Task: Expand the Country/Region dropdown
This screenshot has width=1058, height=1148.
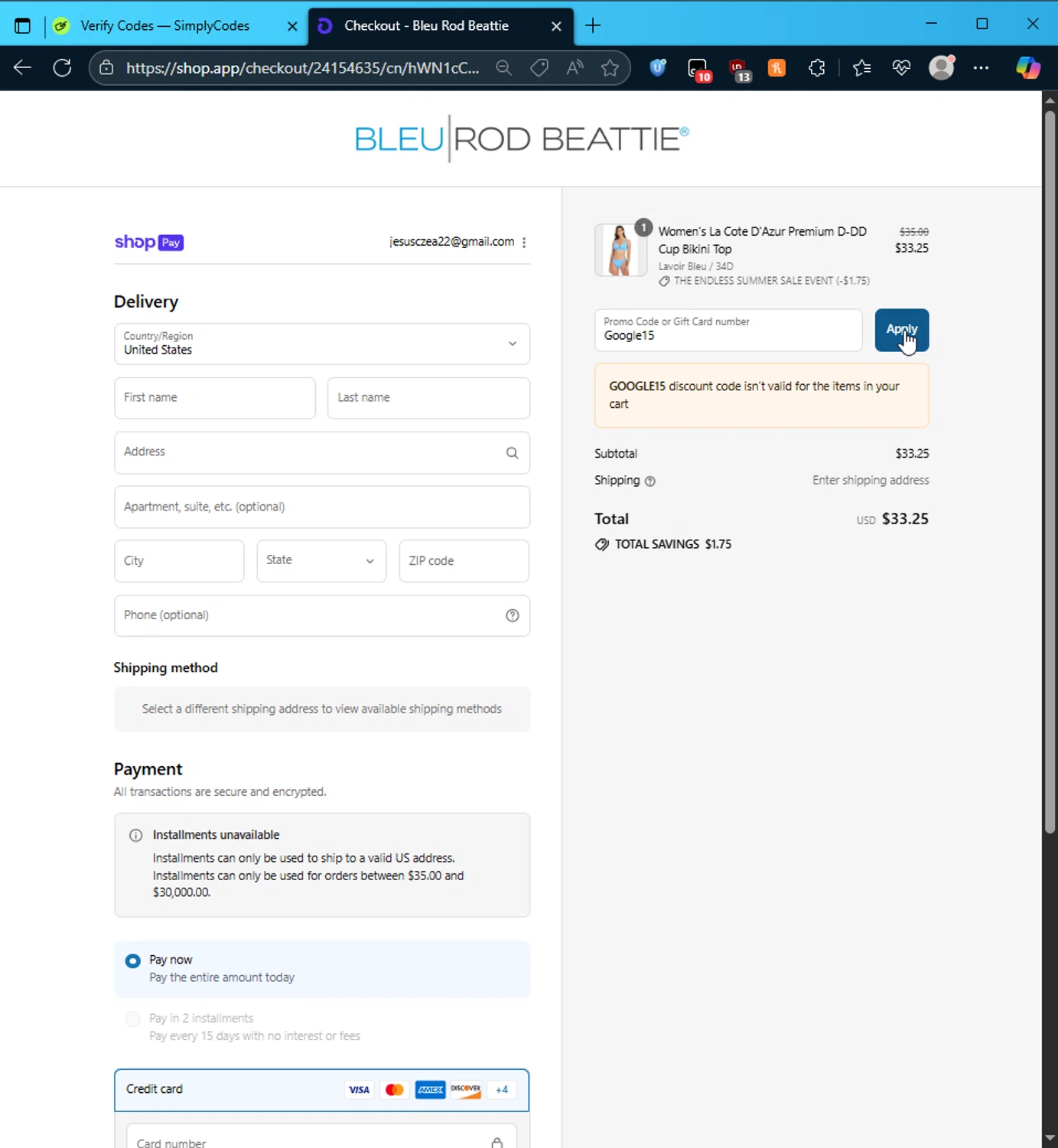Action: coord(322,344)
